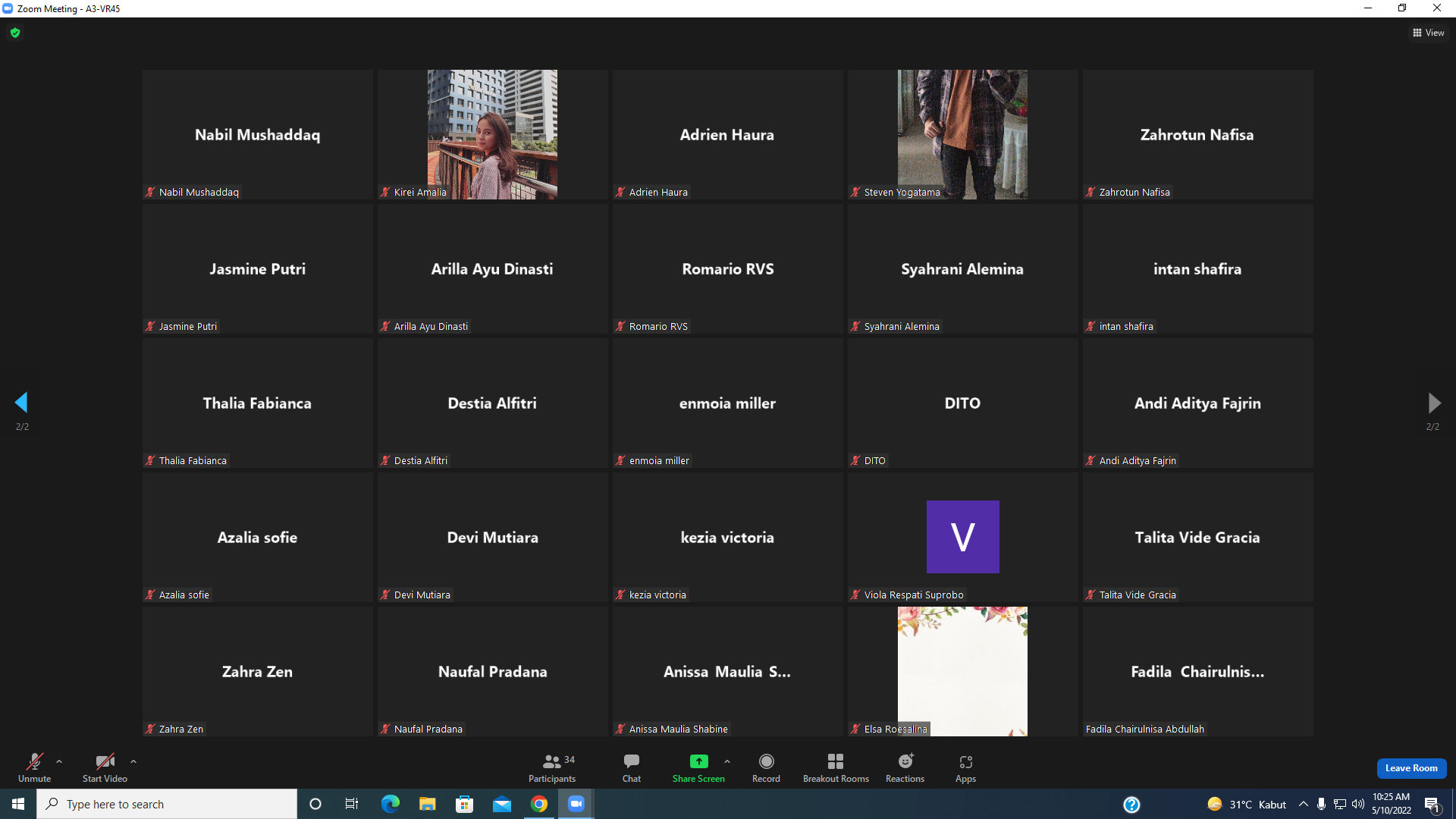Select the Arilla Ayu Dinasti tile
Image resolution: width=1456 pixels, height=819 pixels.
[492, 268]
